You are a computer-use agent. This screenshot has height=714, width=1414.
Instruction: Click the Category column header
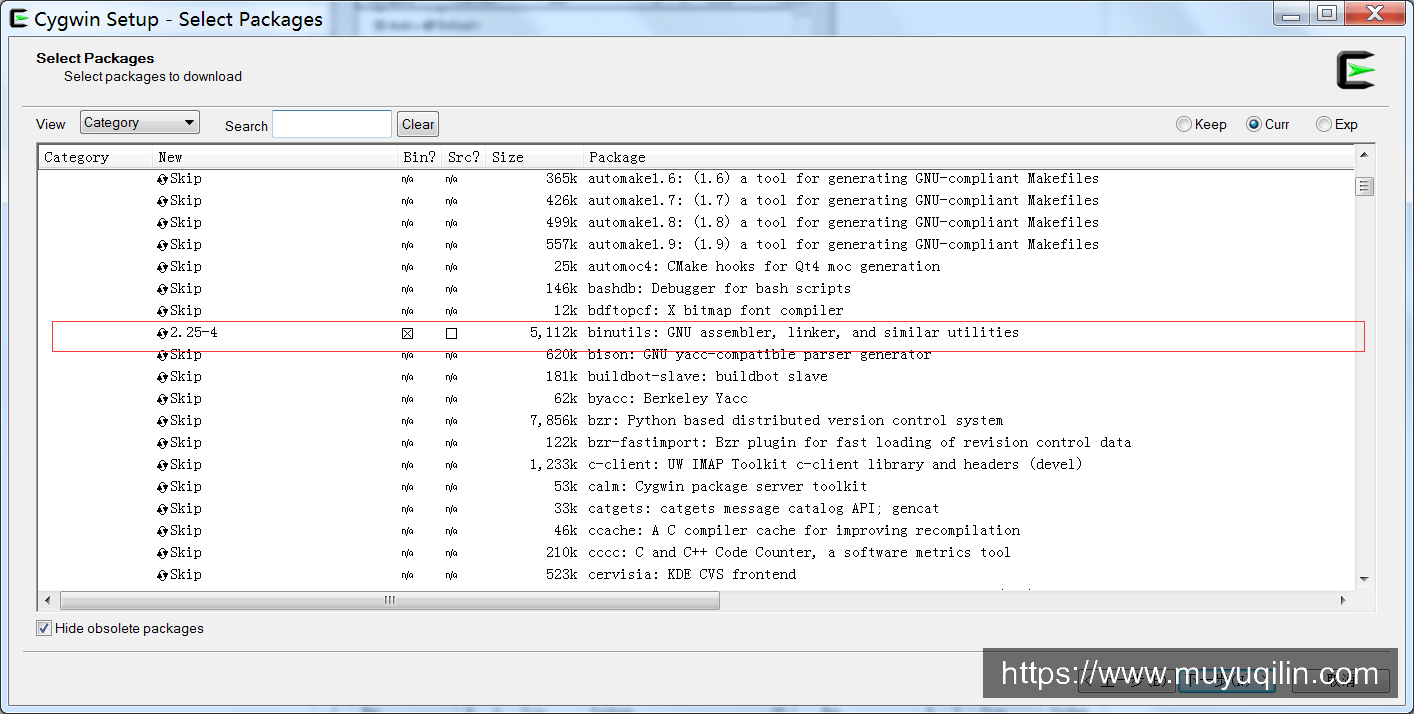point(95,157)
